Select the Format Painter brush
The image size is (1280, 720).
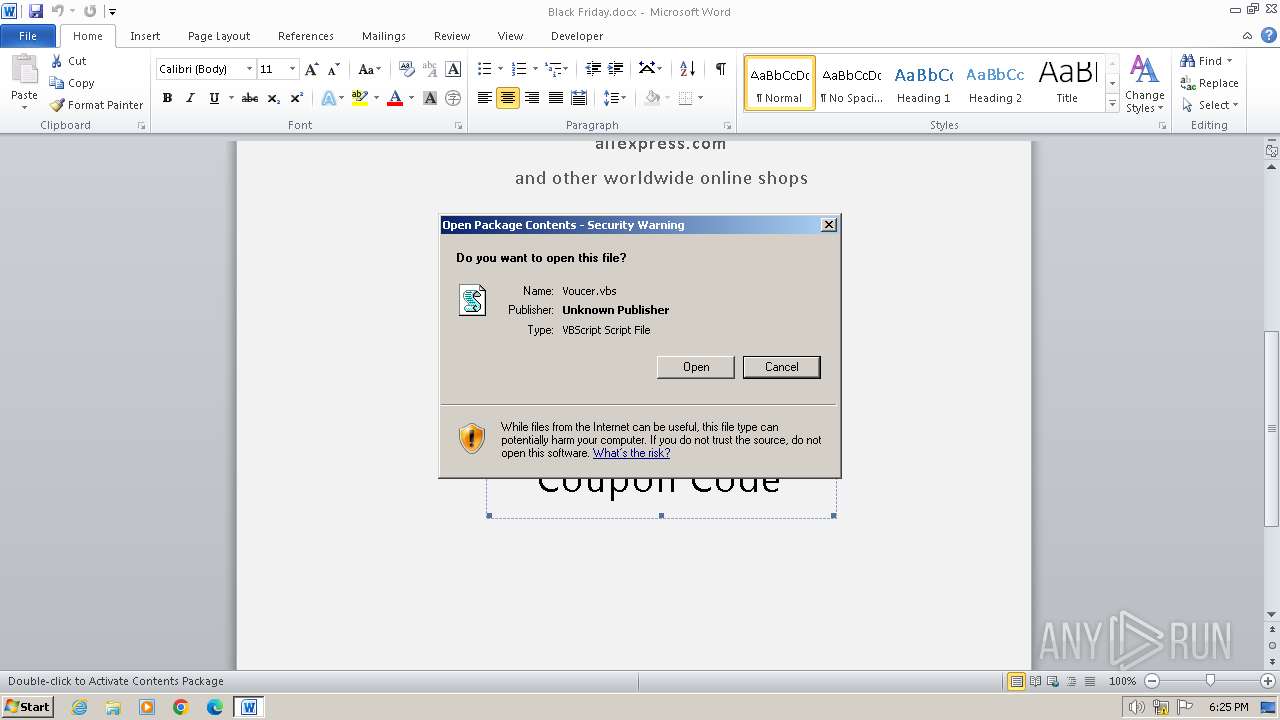pos(57,105)
